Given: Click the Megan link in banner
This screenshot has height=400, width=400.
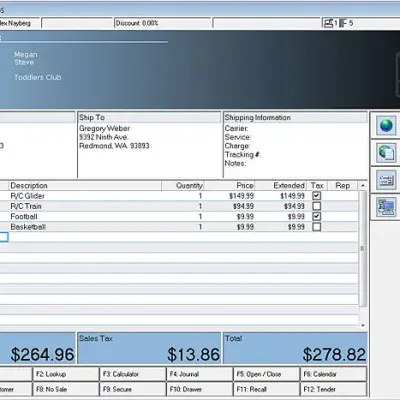Looking at the screenshot, I should (x=26, y=55).
